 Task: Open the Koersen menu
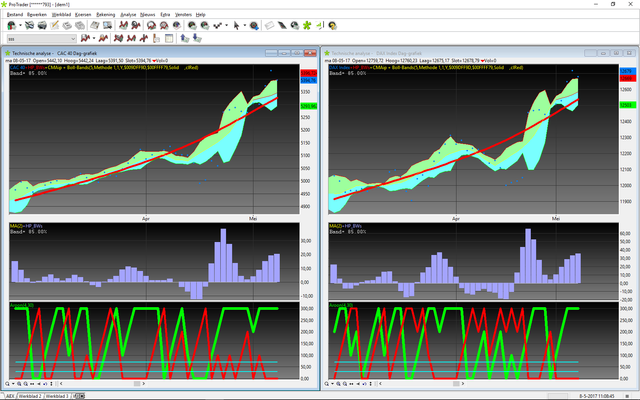pos(83,14)
